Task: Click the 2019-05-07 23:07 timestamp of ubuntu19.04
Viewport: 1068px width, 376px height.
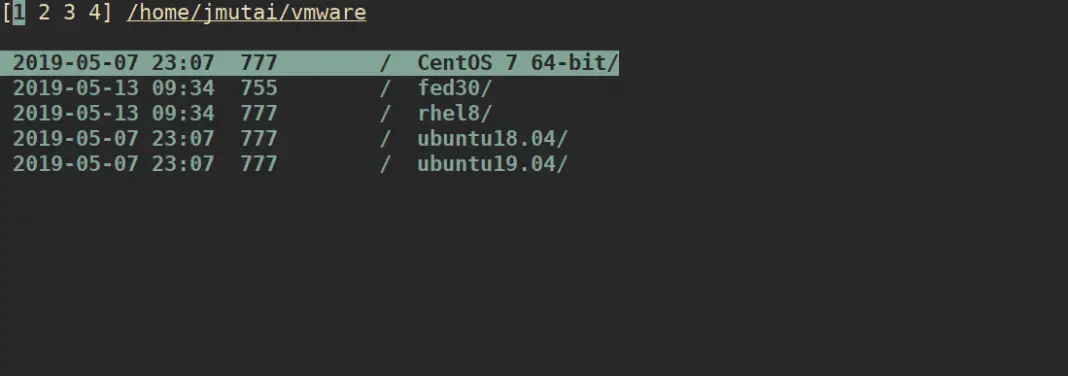Action: pyautogui.click(x=114, y=163)
